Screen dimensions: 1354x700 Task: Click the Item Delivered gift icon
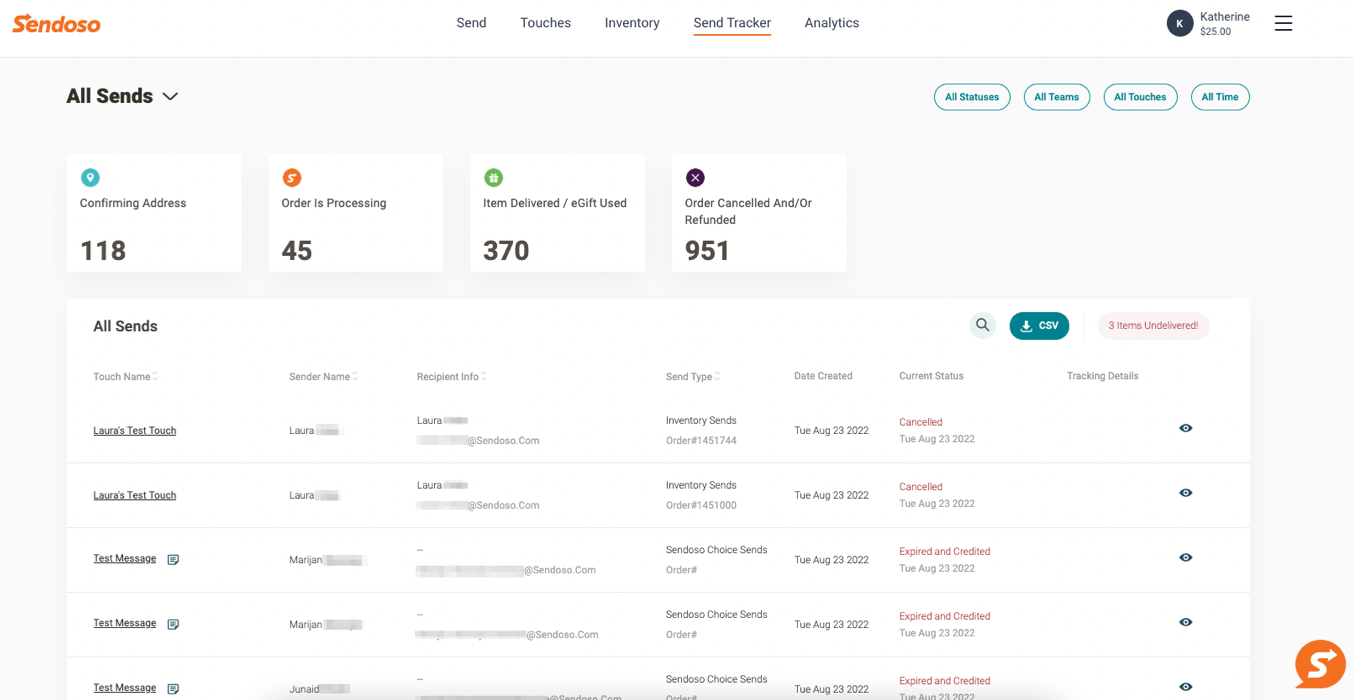[x=493, y=178]
